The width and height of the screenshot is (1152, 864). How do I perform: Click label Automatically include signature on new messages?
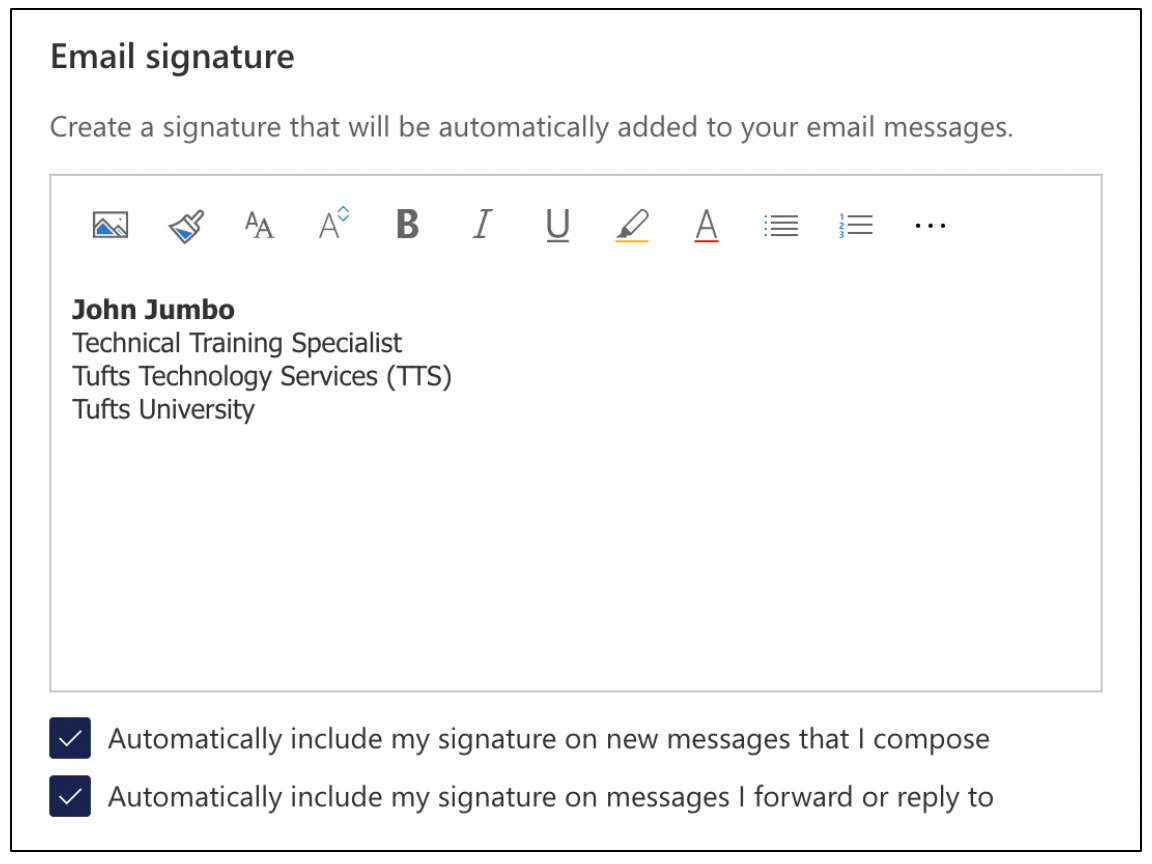(549, 739)
